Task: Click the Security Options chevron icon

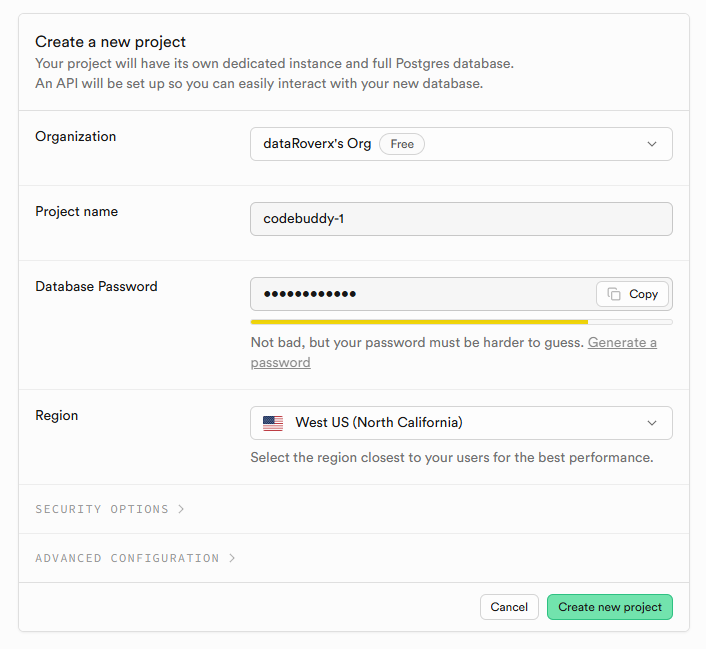Action: pos(181,509)
